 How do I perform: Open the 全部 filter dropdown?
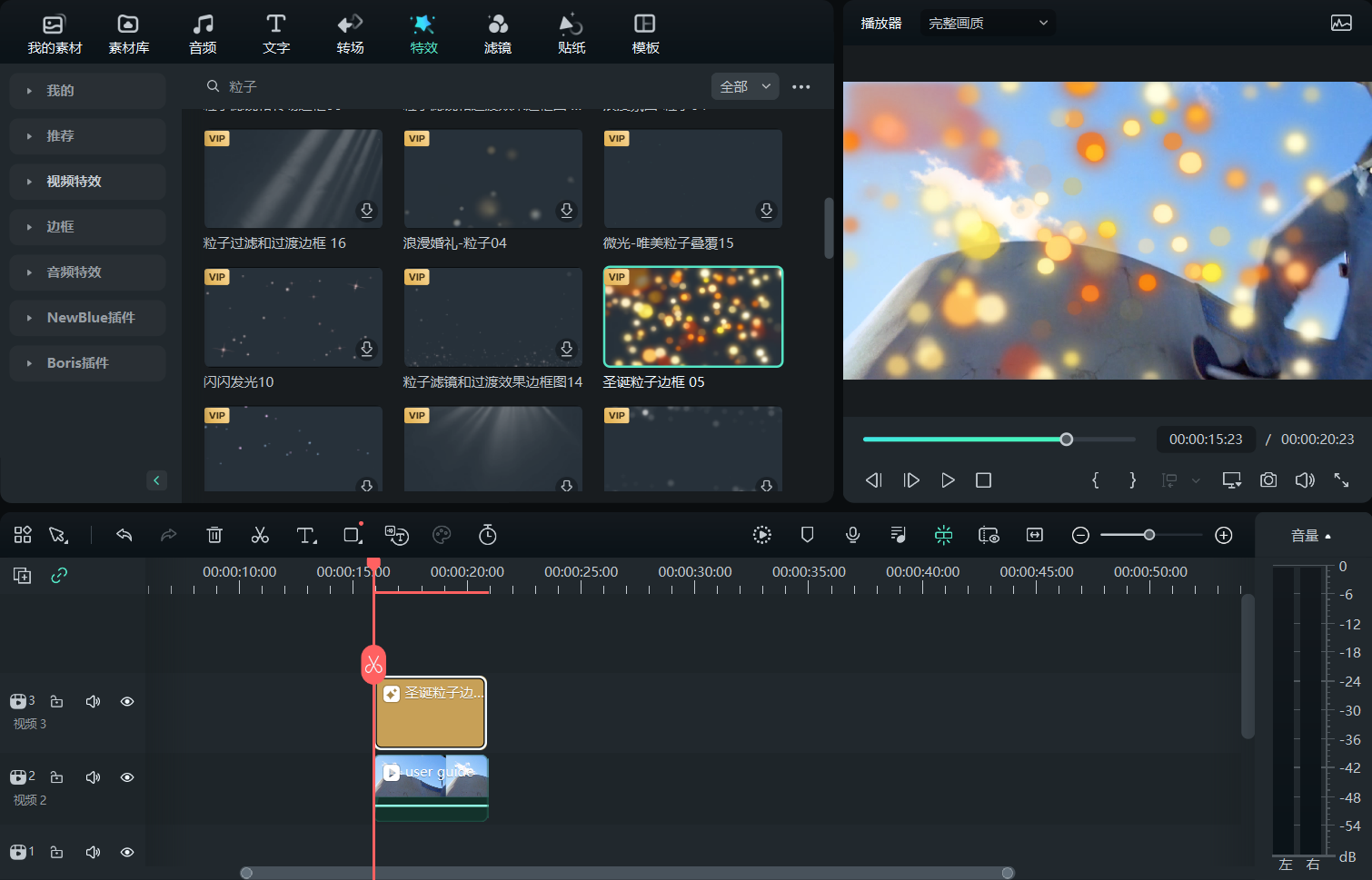tap(745, 86)
